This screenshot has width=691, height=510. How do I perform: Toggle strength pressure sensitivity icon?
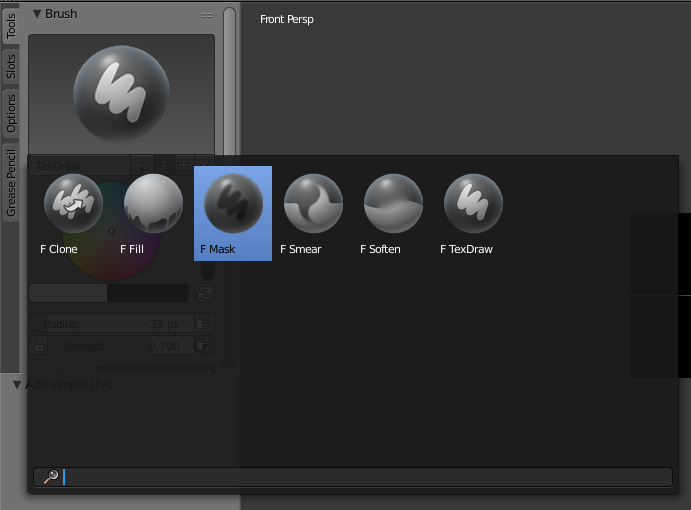[x=204, y=346]
